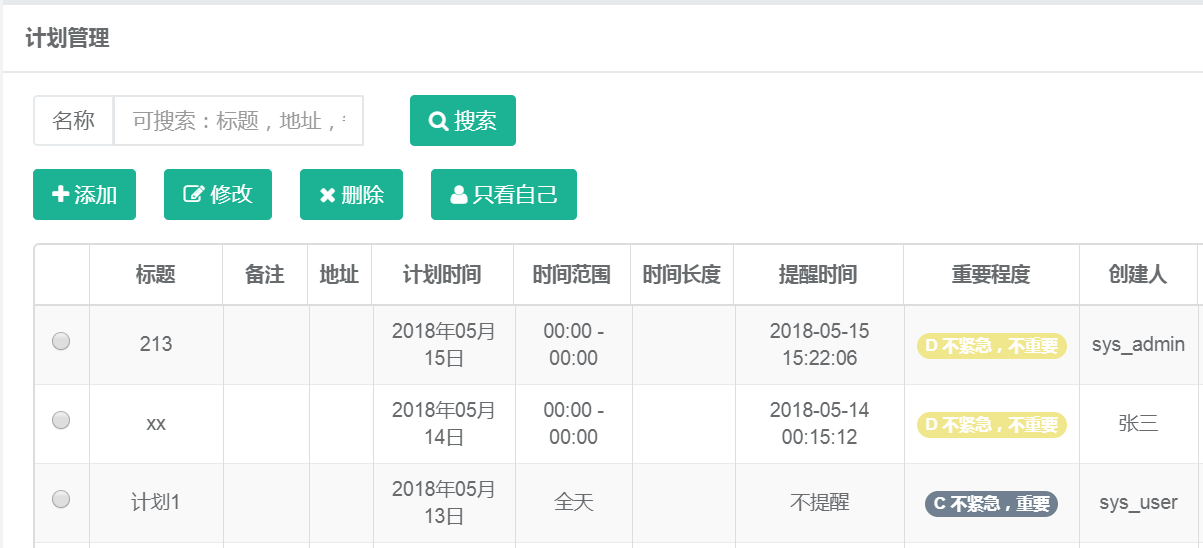This screenshot has height=548, width=1203.
Task: Select the radio button for 计划1
Action: point(61,498)
